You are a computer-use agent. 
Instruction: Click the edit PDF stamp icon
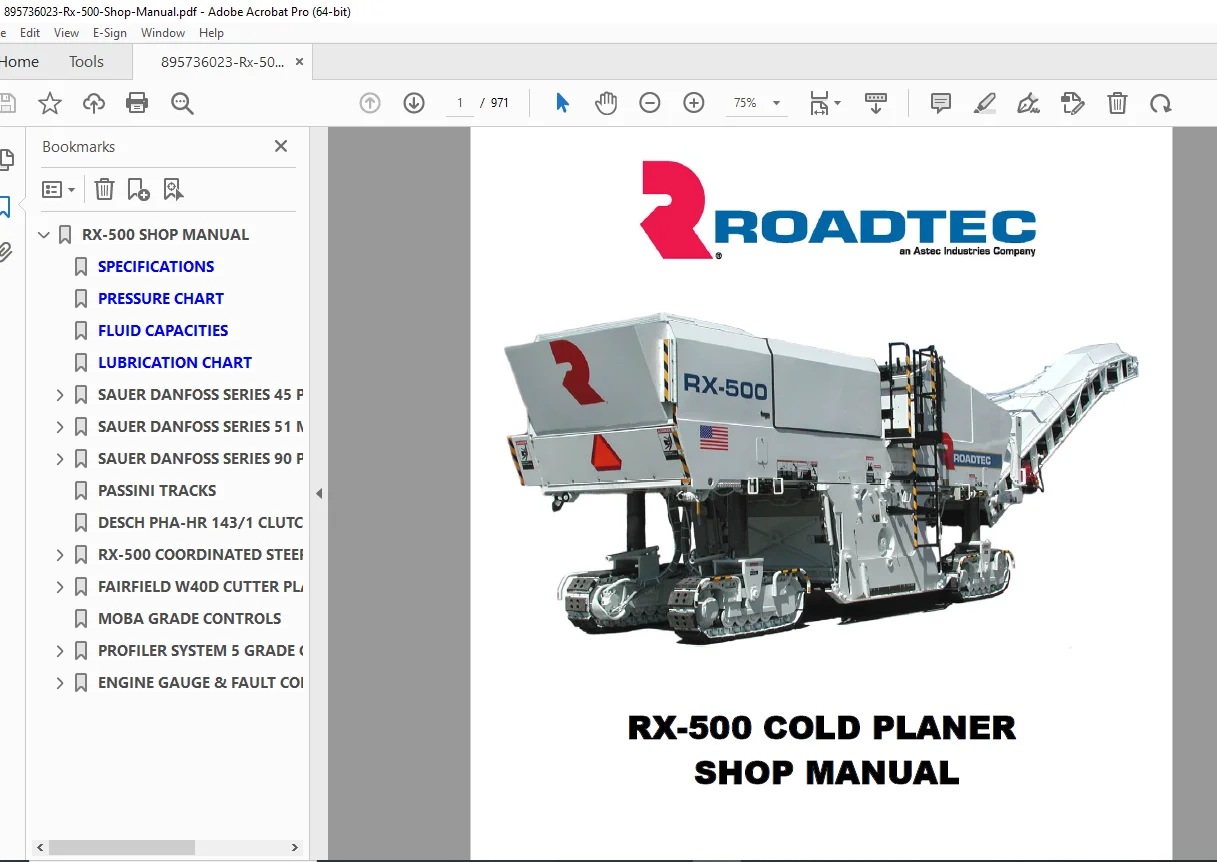[x=1073, y=103]
